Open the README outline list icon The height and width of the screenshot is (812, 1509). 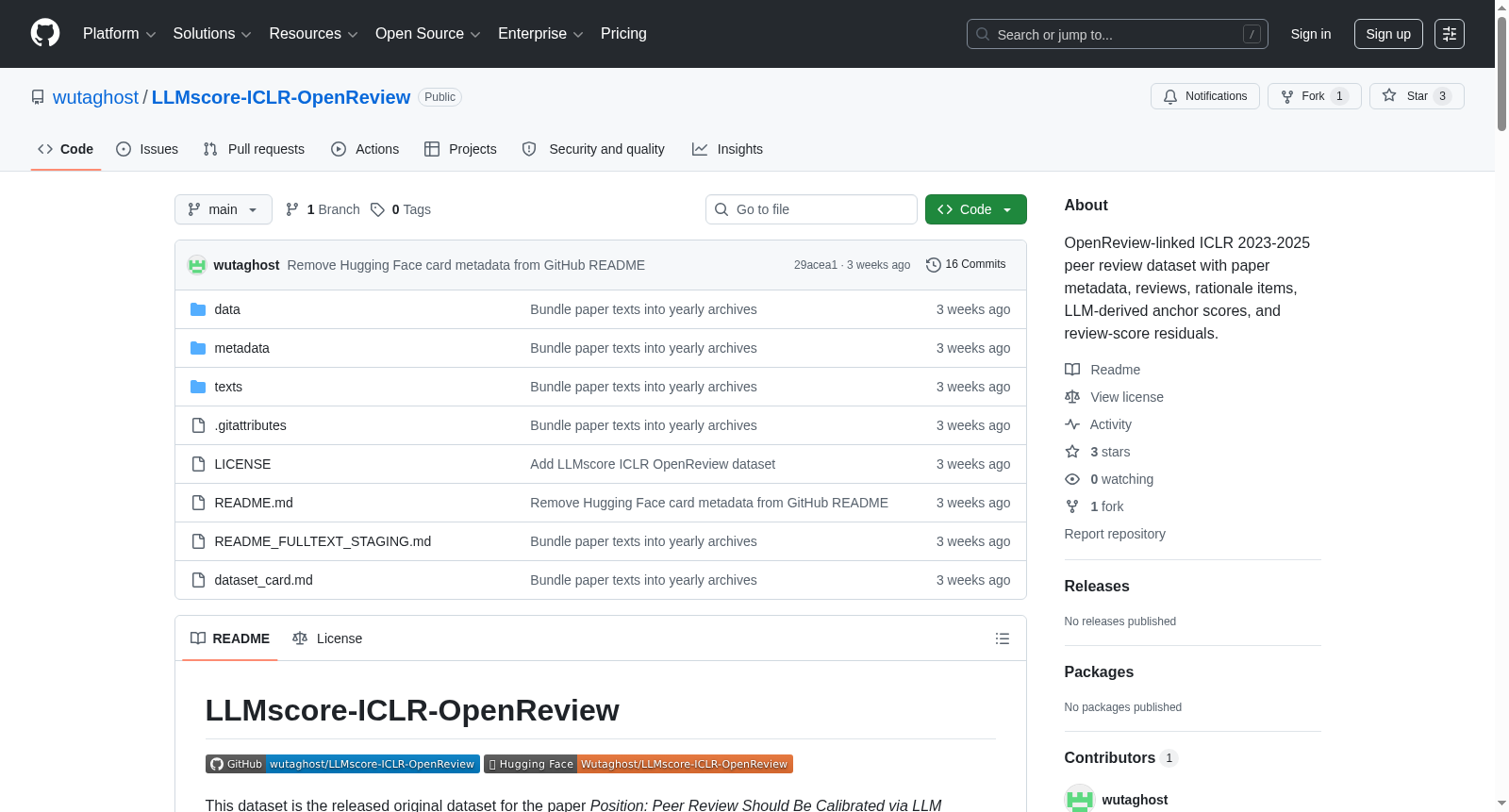(x=1003, y=638)
